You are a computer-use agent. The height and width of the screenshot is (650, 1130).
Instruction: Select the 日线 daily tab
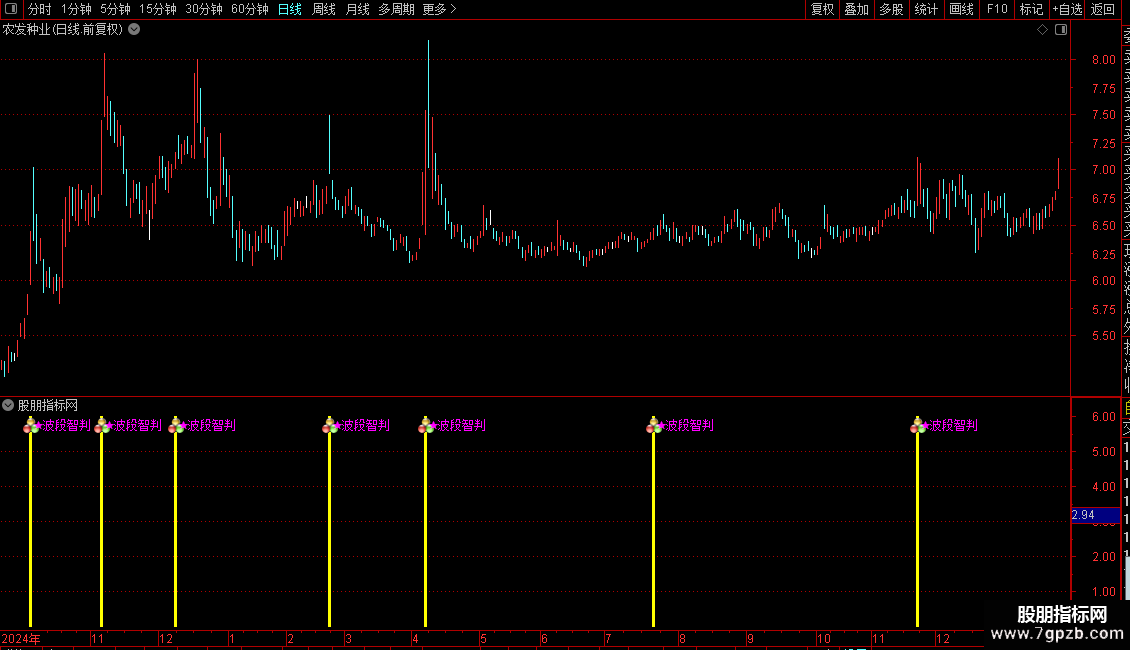(x=290, y=9)
